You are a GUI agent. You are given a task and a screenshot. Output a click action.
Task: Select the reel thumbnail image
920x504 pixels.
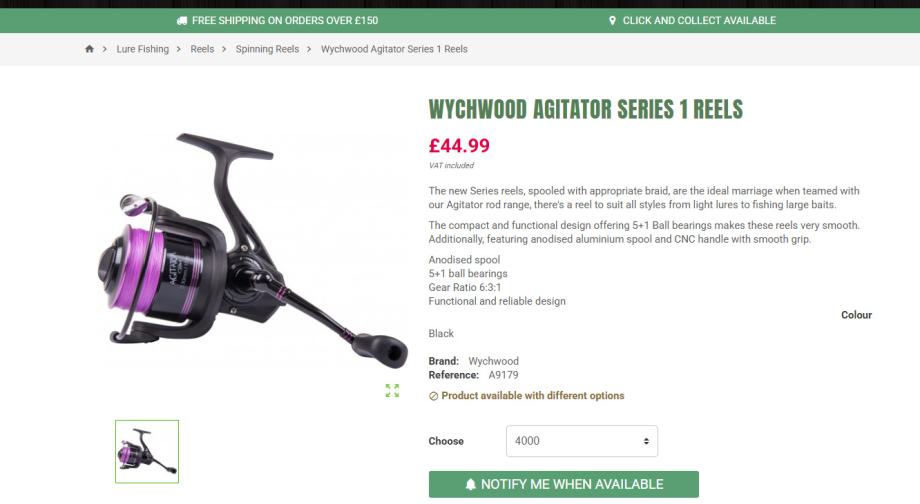pos(147,452)
